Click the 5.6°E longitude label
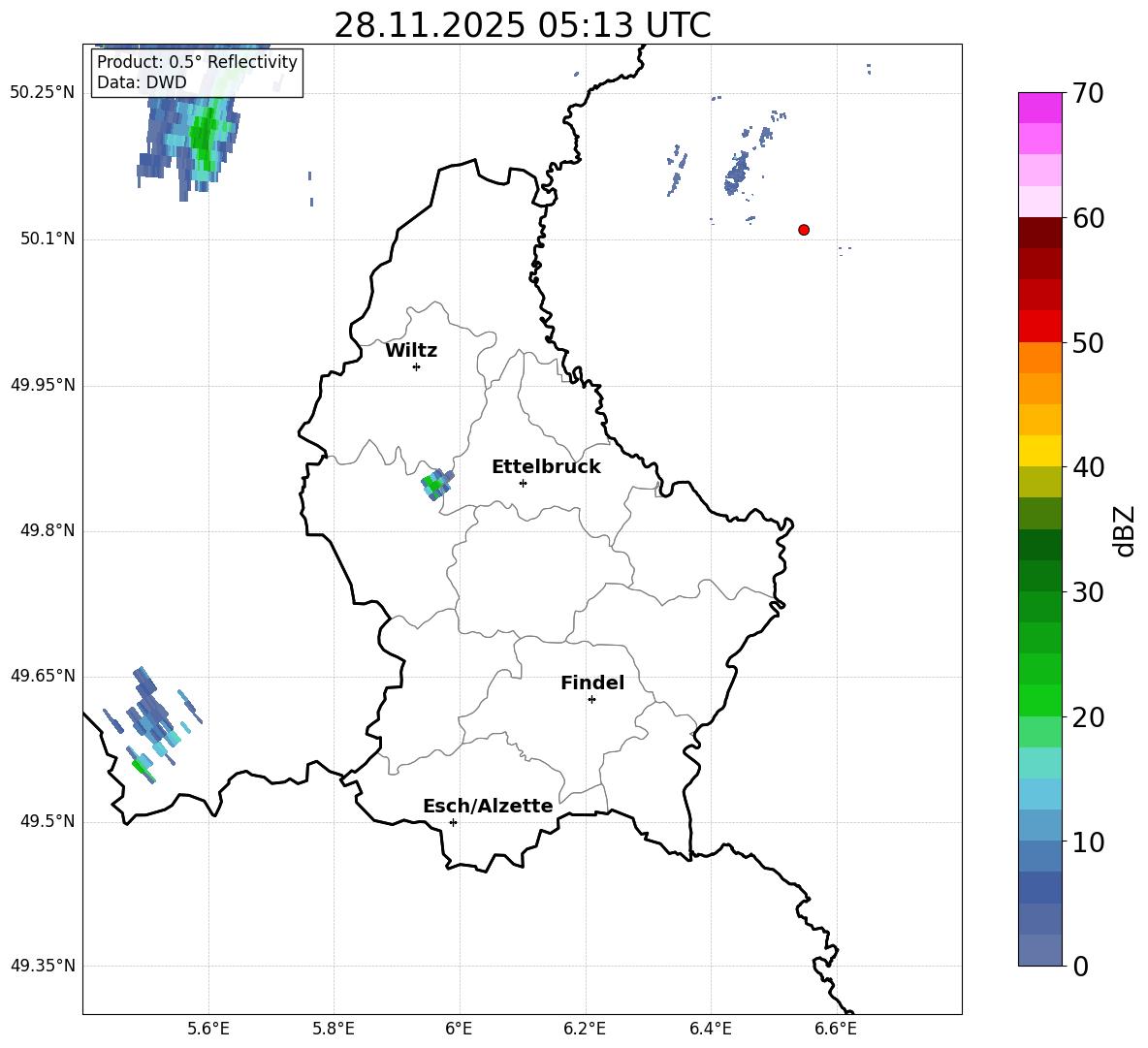 tap(208, 1029)
